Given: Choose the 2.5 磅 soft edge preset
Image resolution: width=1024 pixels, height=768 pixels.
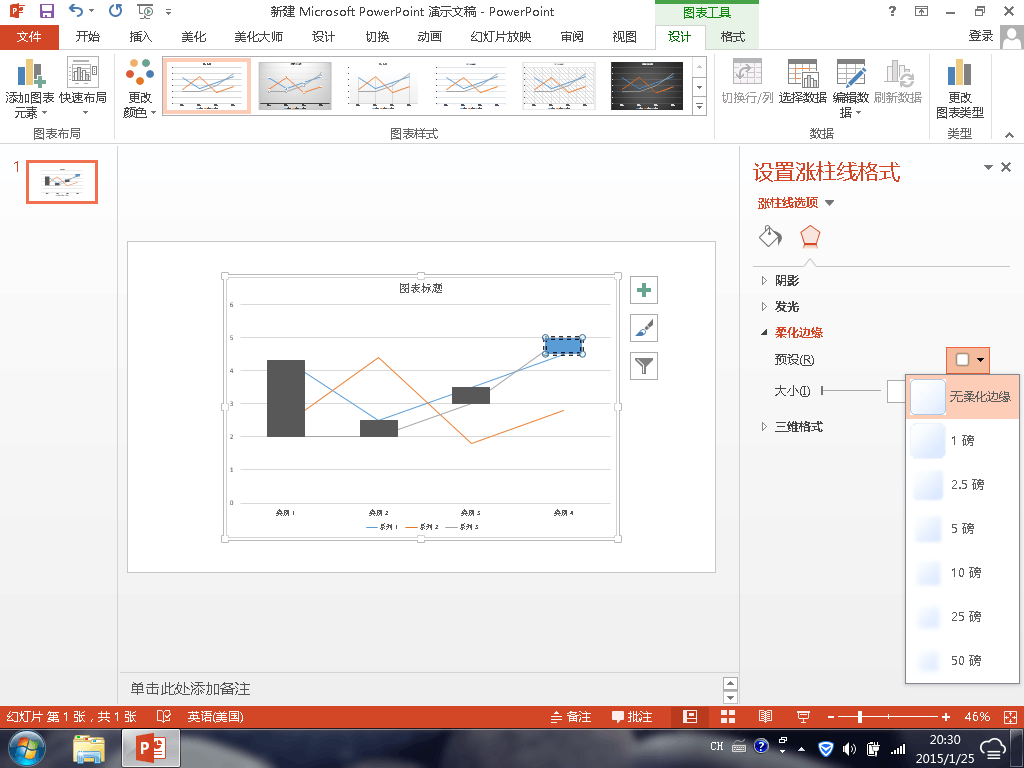Looking at the screenshot, I should (x=963, y=484).
